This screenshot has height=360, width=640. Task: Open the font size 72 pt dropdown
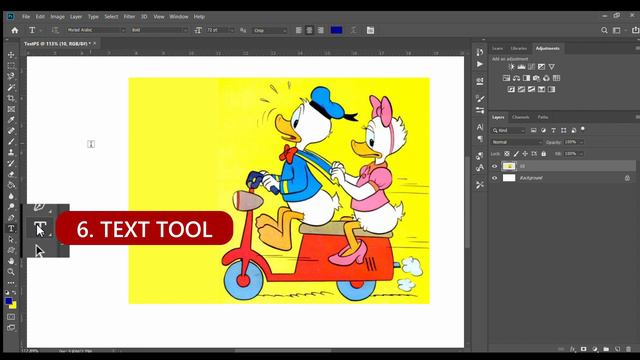[x=220, y=30]
